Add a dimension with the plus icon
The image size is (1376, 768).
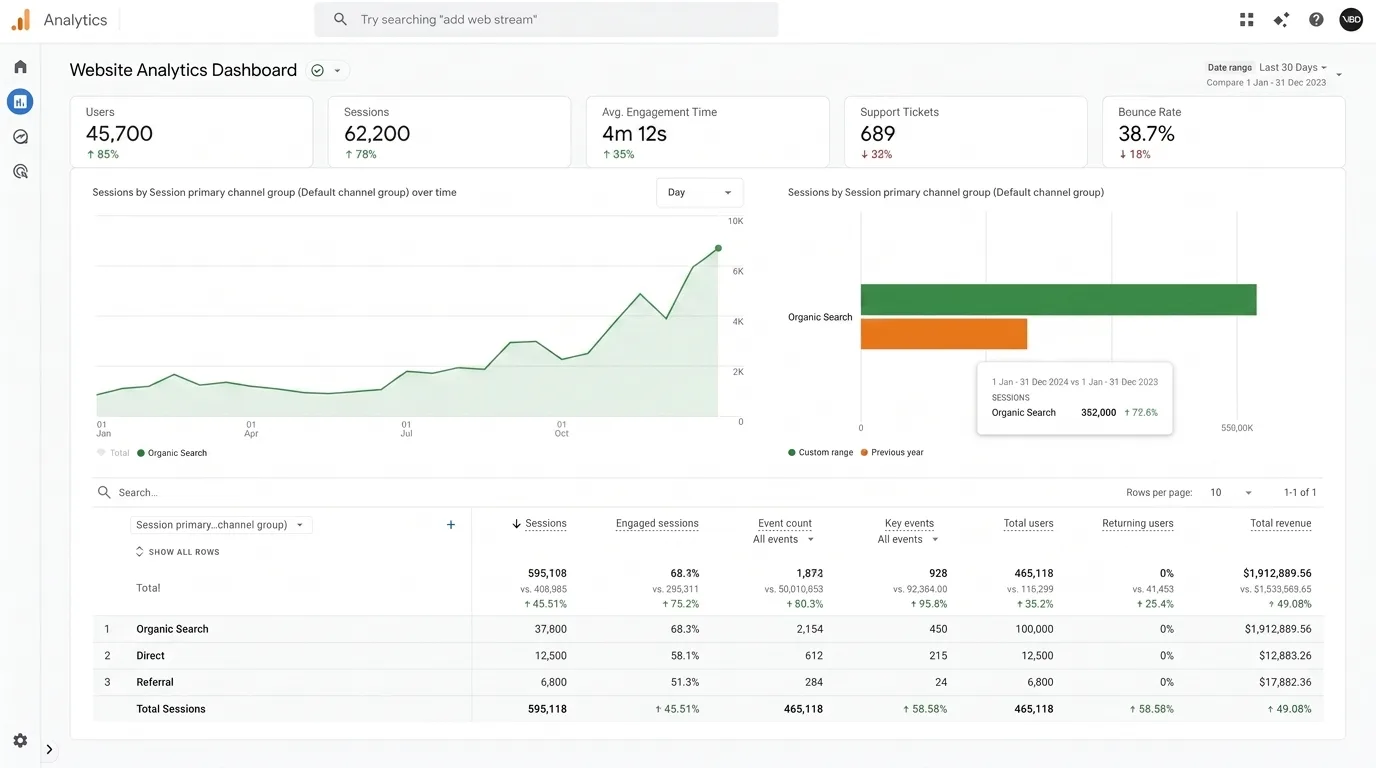pyautogui.click(x=451, y=525)
